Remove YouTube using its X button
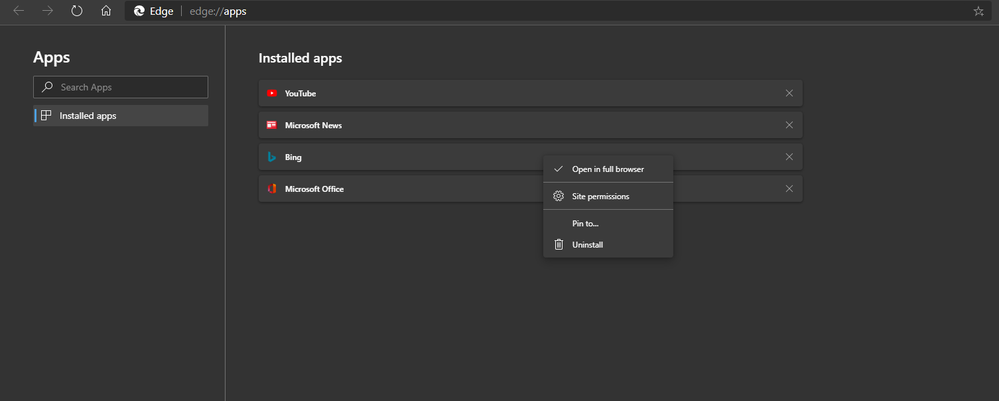999x401 pixels. (789, 93)
